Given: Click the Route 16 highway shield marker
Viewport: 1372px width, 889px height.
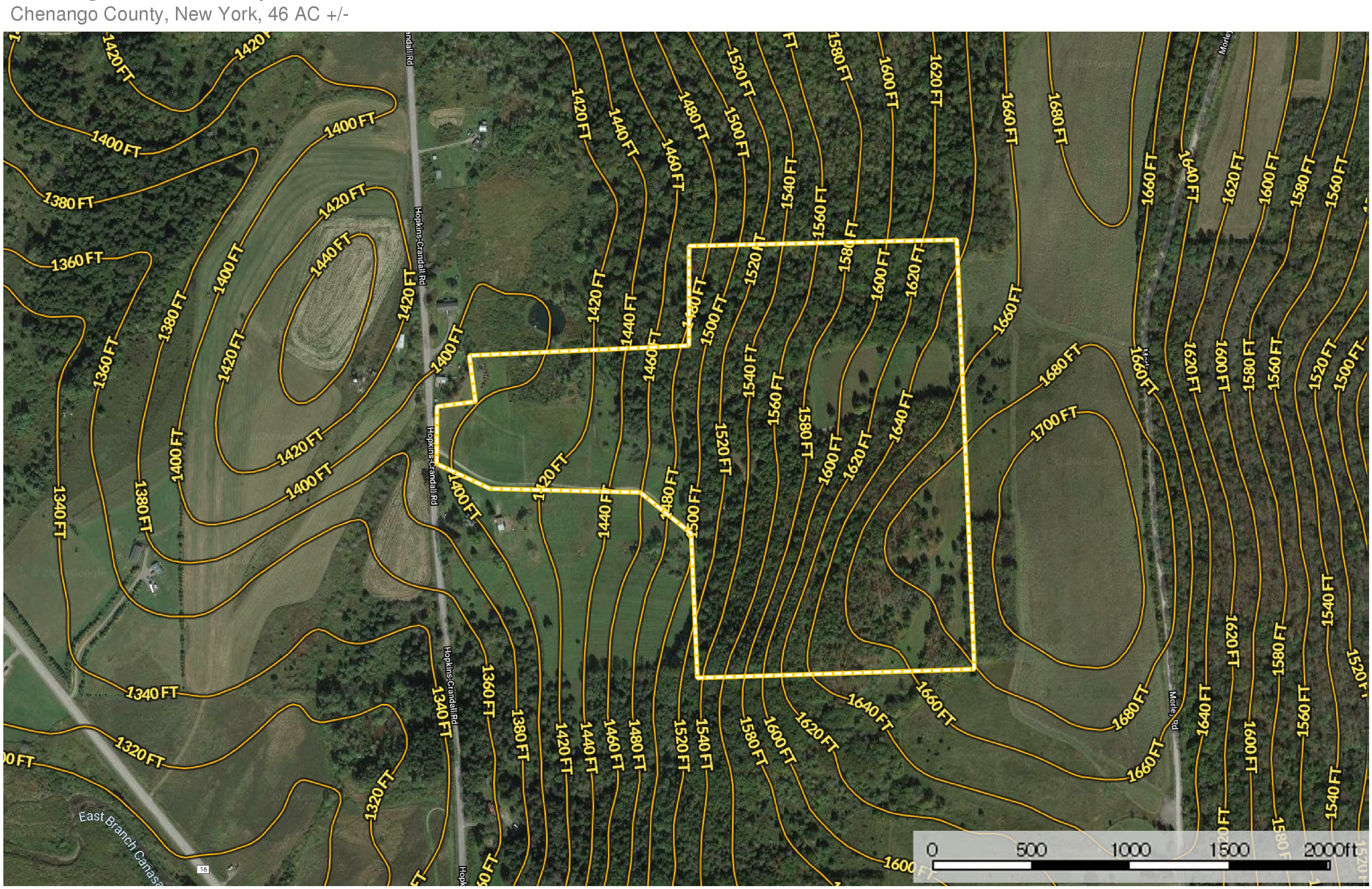Looking at the screenshot, I should coord(203,869).
